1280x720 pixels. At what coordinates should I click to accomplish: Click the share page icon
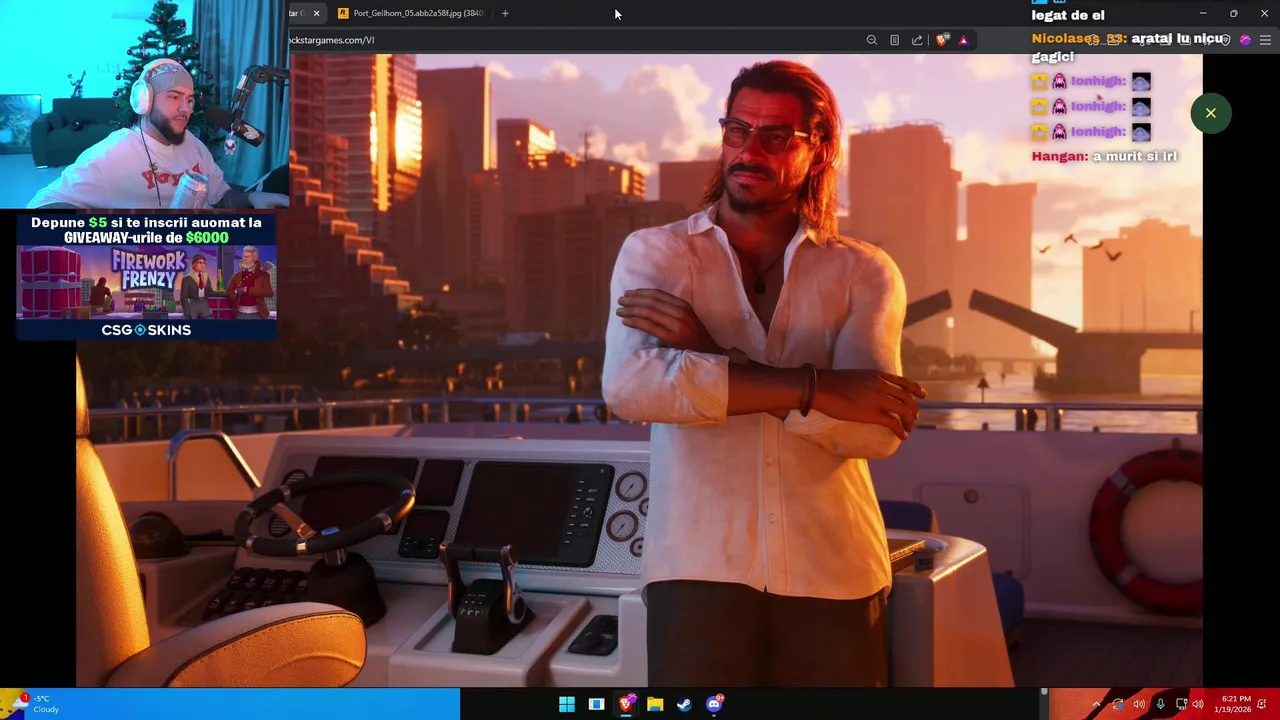pos(917,40)
